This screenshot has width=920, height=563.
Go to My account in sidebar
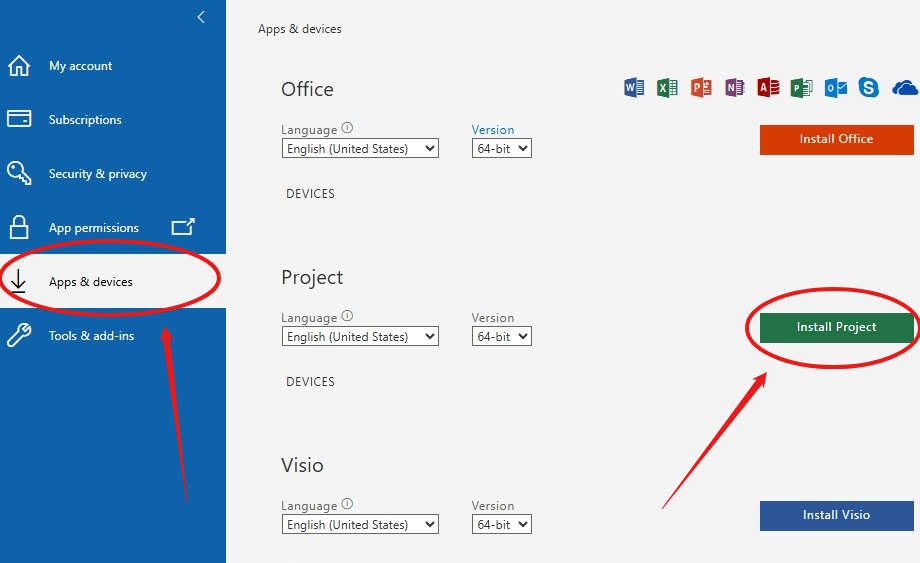[x=80, y=66]
